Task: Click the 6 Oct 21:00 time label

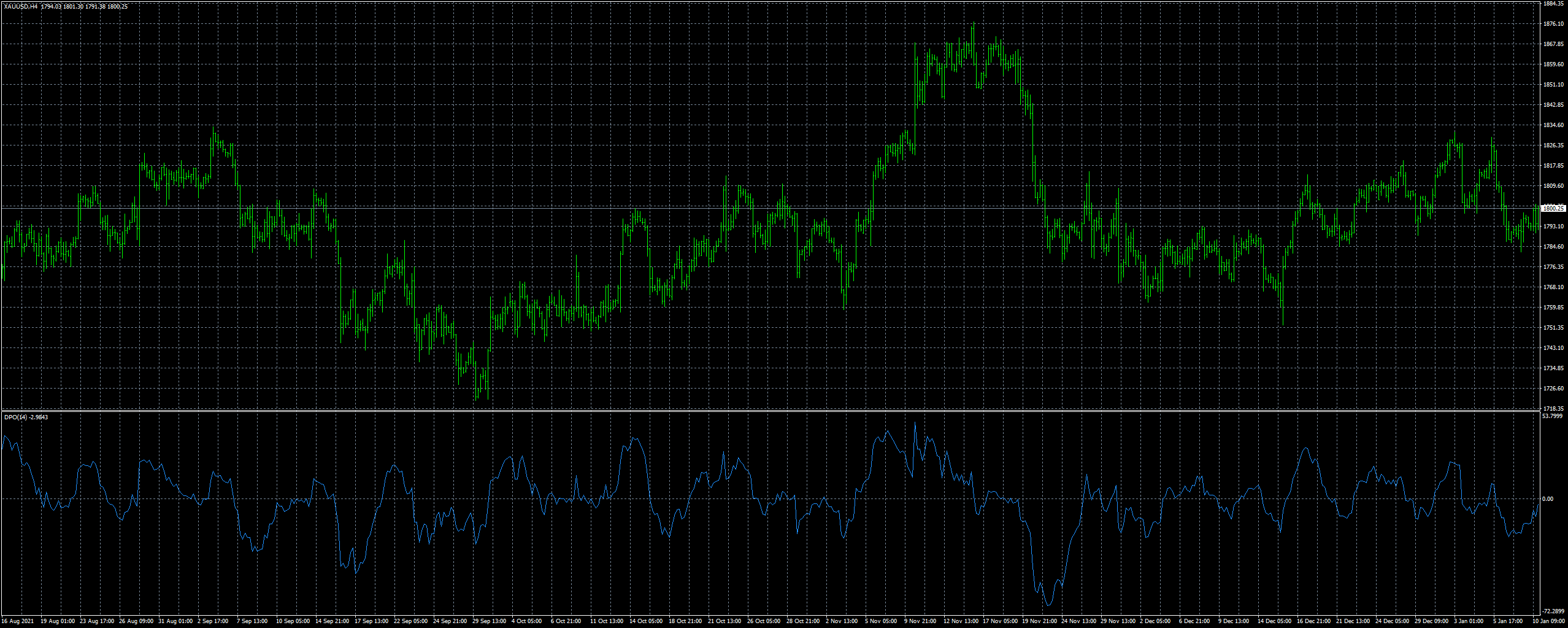Action: [x=566, y=621]
